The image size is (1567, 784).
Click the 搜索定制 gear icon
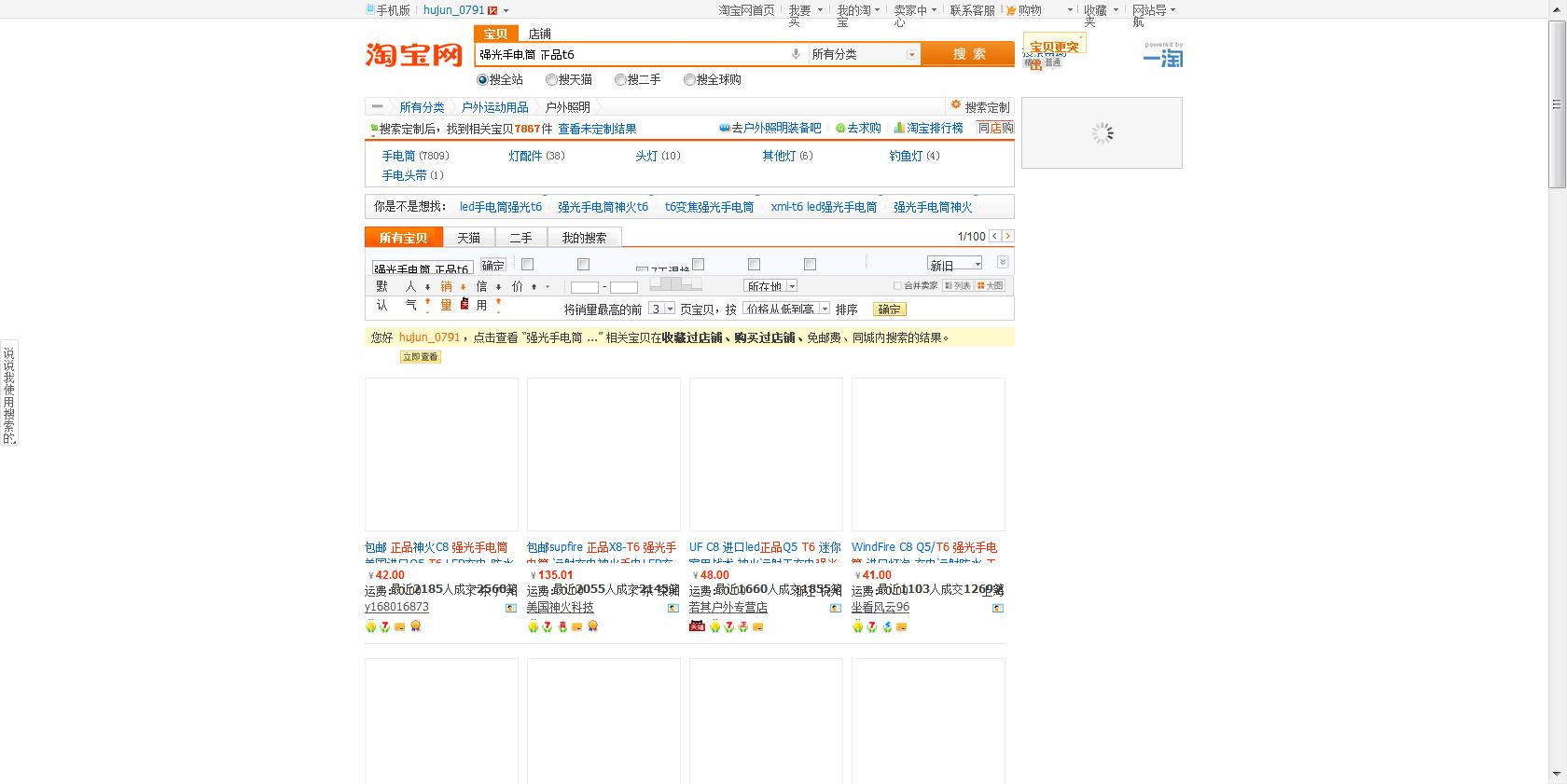956,105
